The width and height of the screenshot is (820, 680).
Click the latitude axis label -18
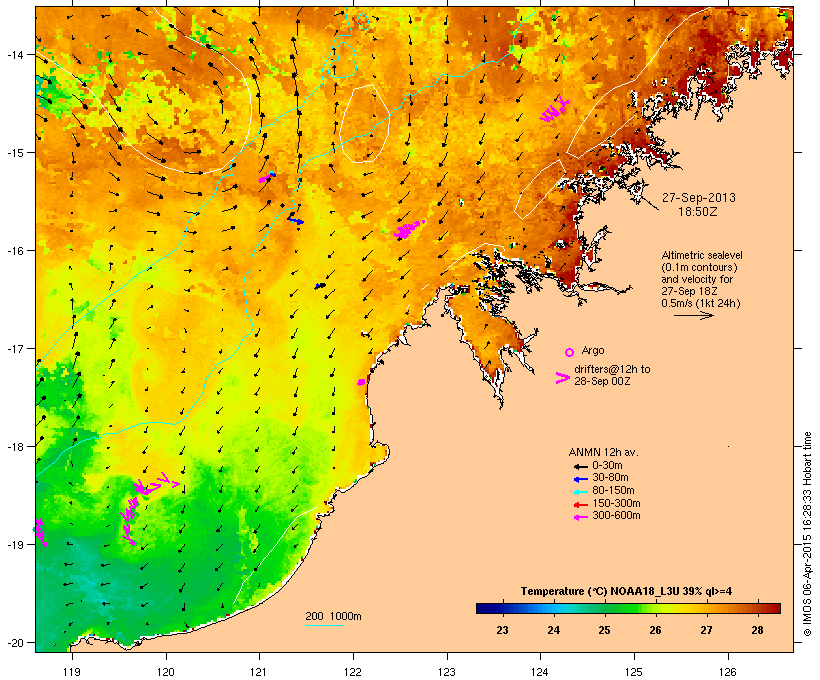pyautogui.click(x=14, y=447)
